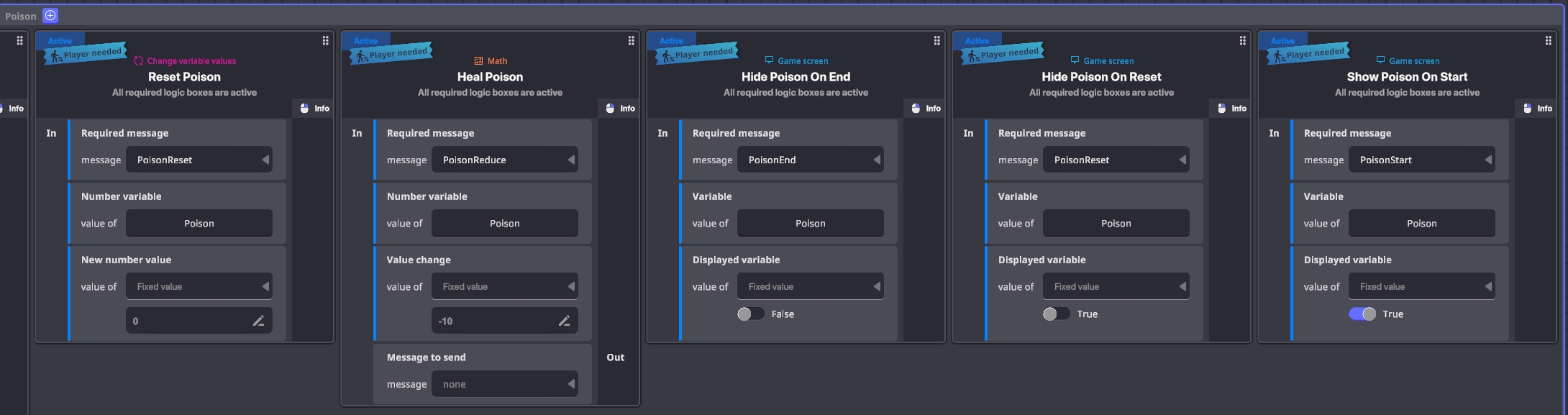
Task: Click Active tab on Hide Poison On End
Action: point(671,41)
